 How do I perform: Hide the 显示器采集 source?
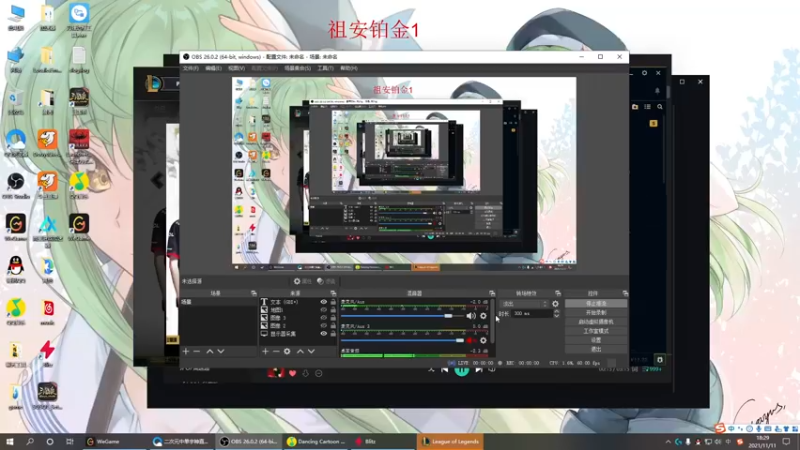click(x=323, y=334)
